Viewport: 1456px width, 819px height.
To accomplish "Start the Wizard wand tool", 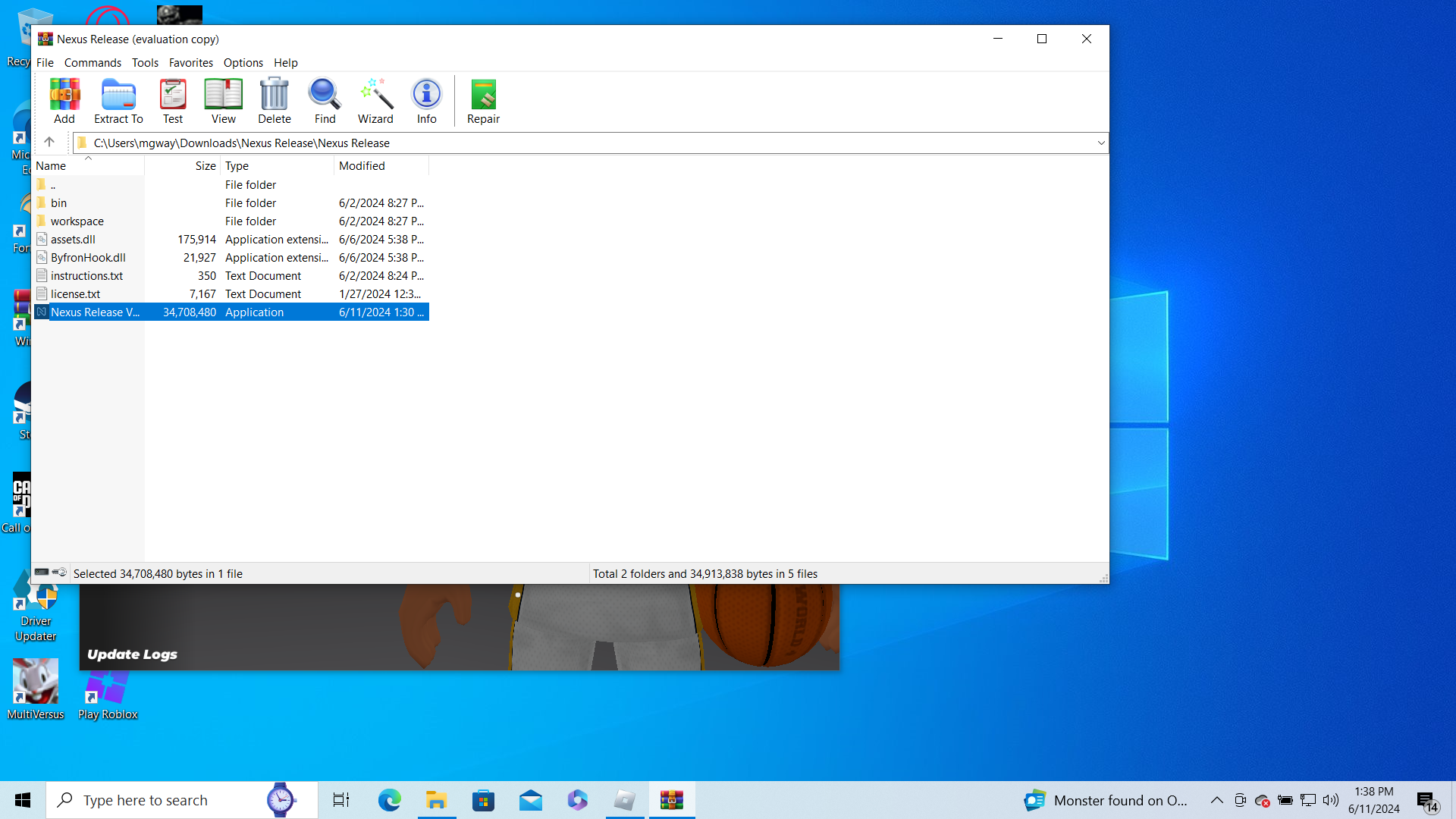I will (x=375, y=100).
